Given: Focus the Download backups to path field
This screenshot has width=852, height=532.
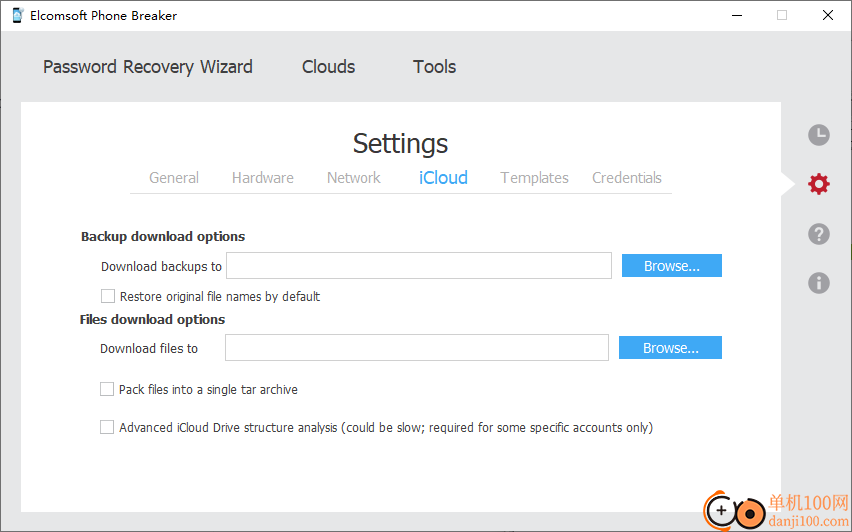Looking at the screenshot, I should pos(419,266).
